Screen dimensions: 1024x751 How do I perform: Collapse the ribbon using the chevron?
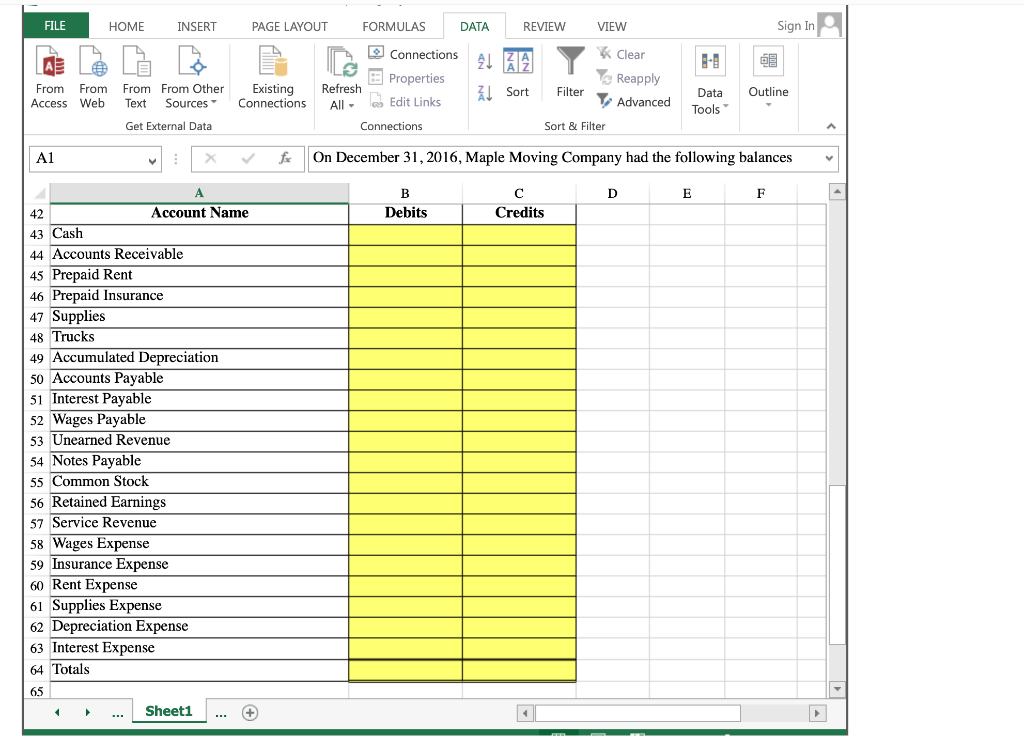tap(829, 126)
